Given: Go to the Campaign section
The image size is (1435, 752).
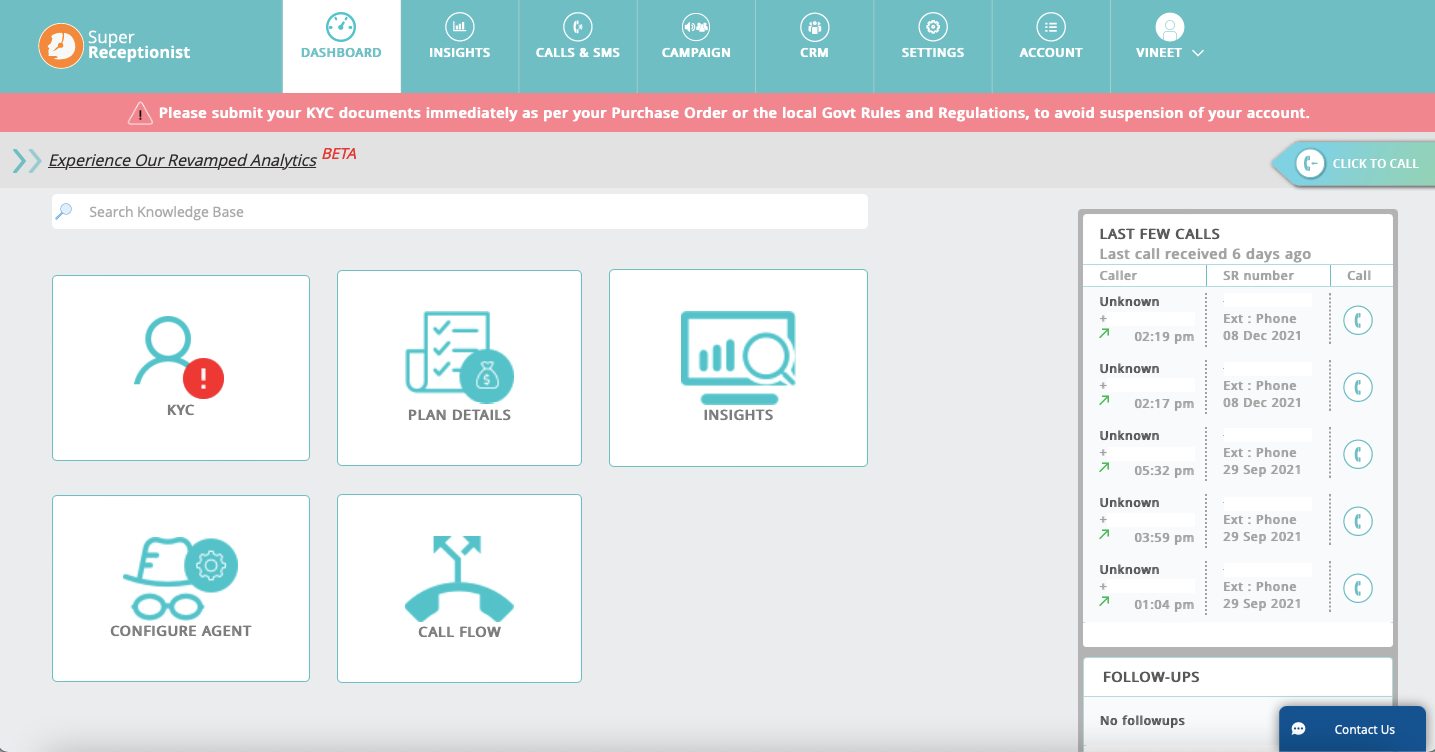Looking at the screenshot, I should 695,40.
